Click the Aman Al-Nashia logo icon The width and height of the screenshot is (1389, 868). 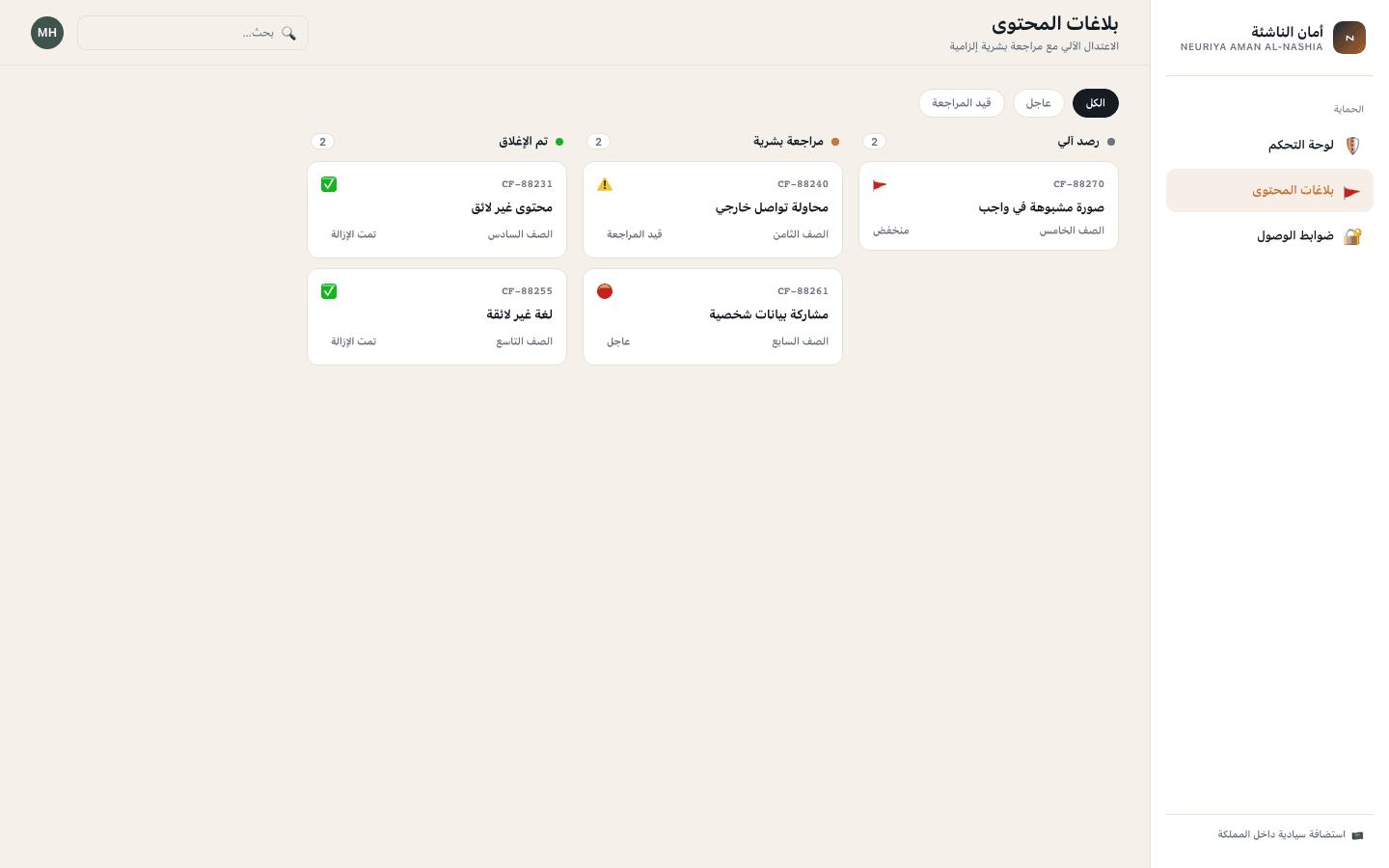(x=1349, y=38)
